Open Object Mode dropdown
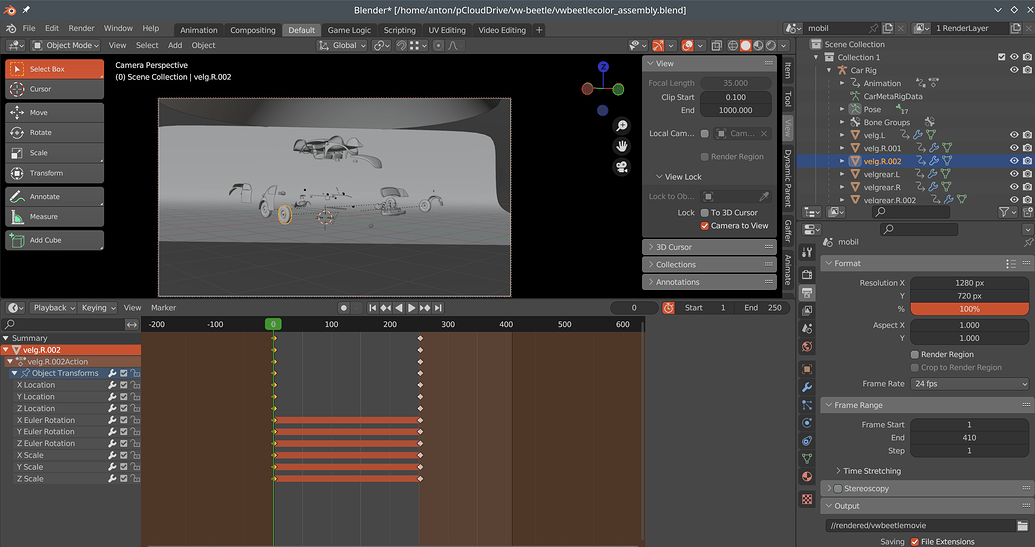Viewport: 1035px width, 547px height. click(66, 46)
